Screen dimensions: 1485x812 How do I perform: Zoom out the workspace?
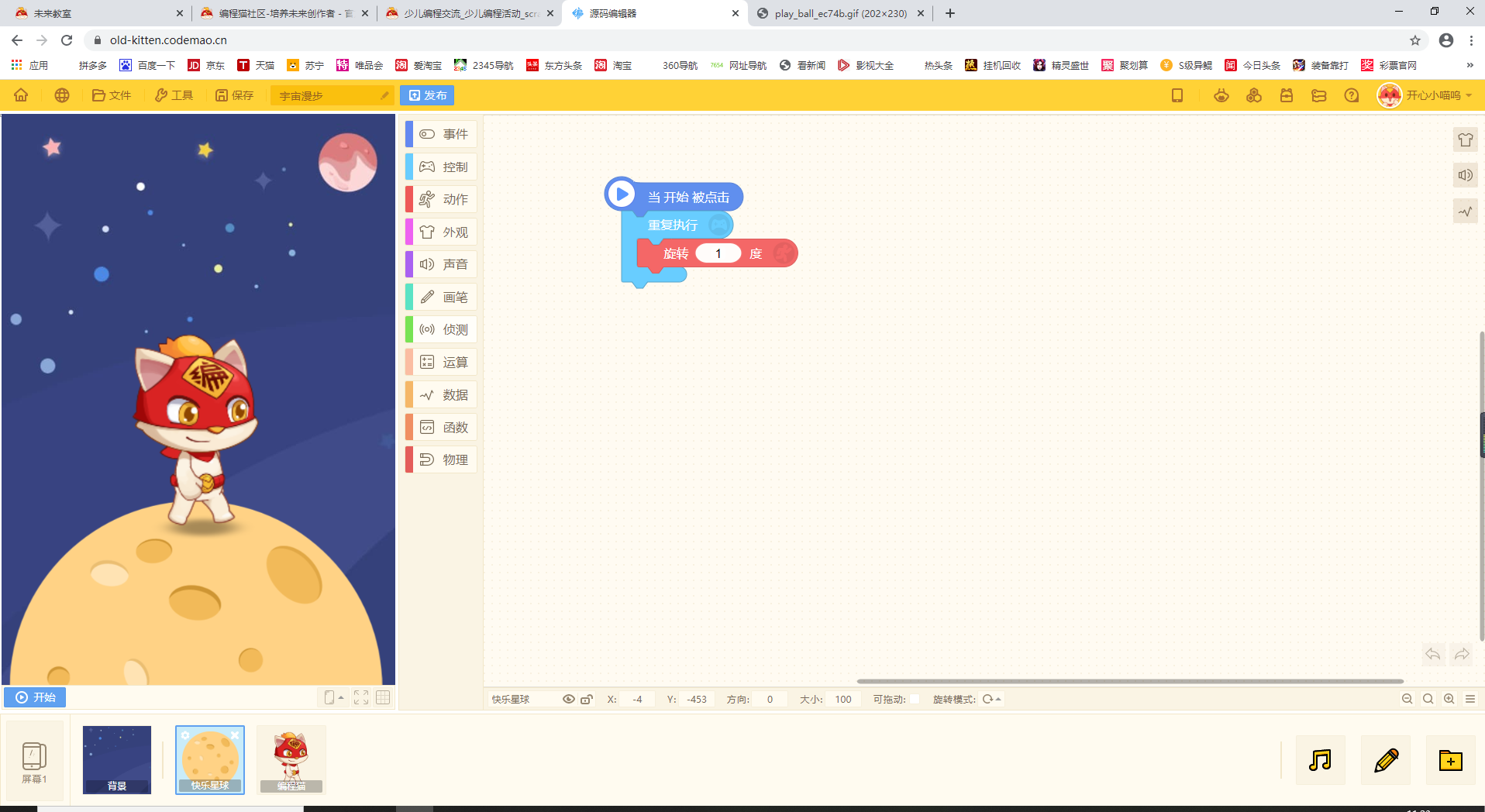point(1407,699)
